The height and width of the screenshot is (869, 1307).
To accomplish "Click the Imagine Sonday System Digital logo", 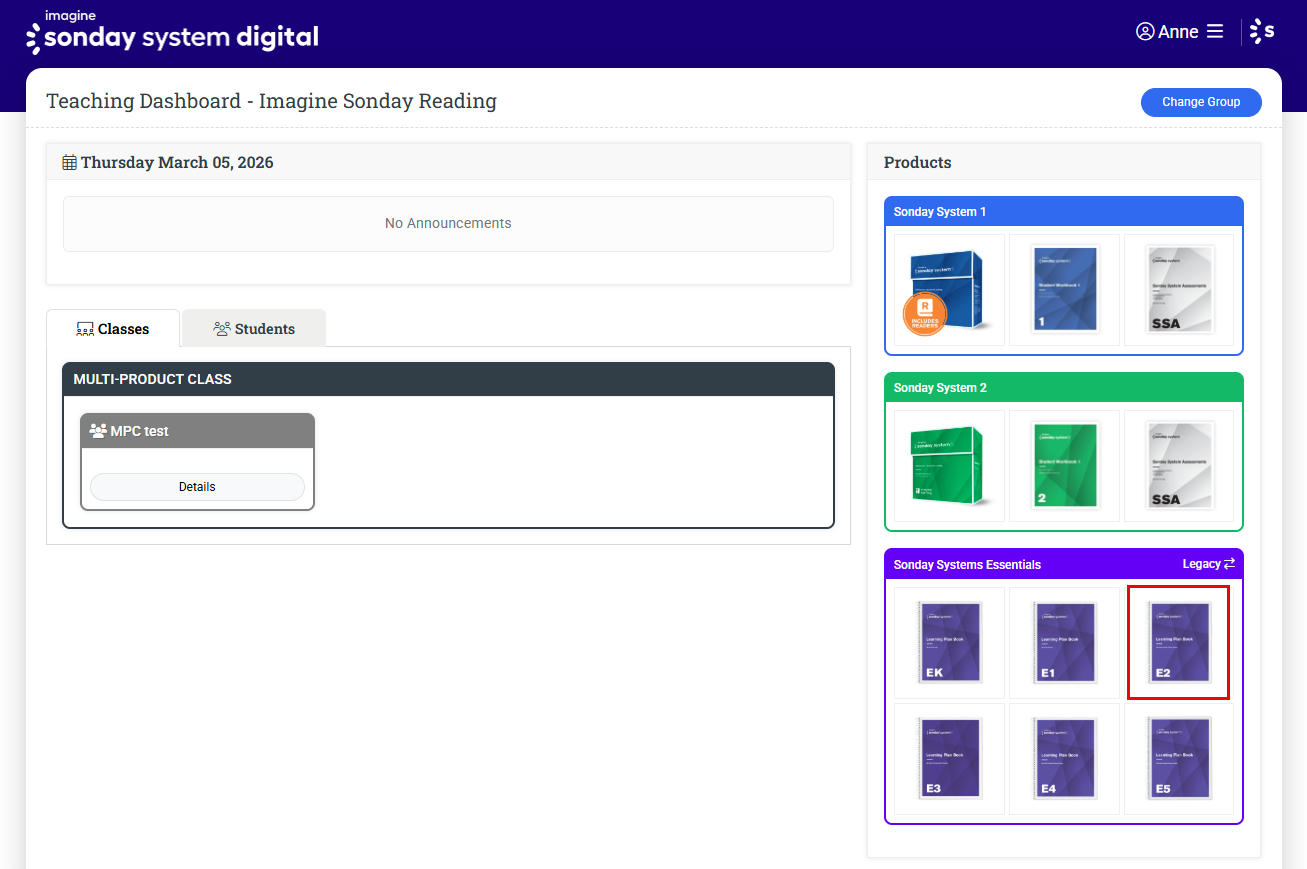I will click(172, 33).
